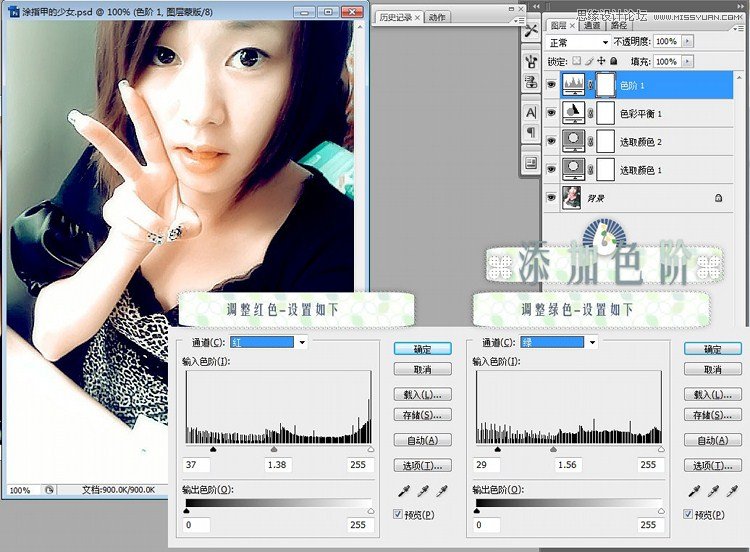This screenshot has width=750, height=552.
Task: Click the lock position icon
Action: pos(601,61)
